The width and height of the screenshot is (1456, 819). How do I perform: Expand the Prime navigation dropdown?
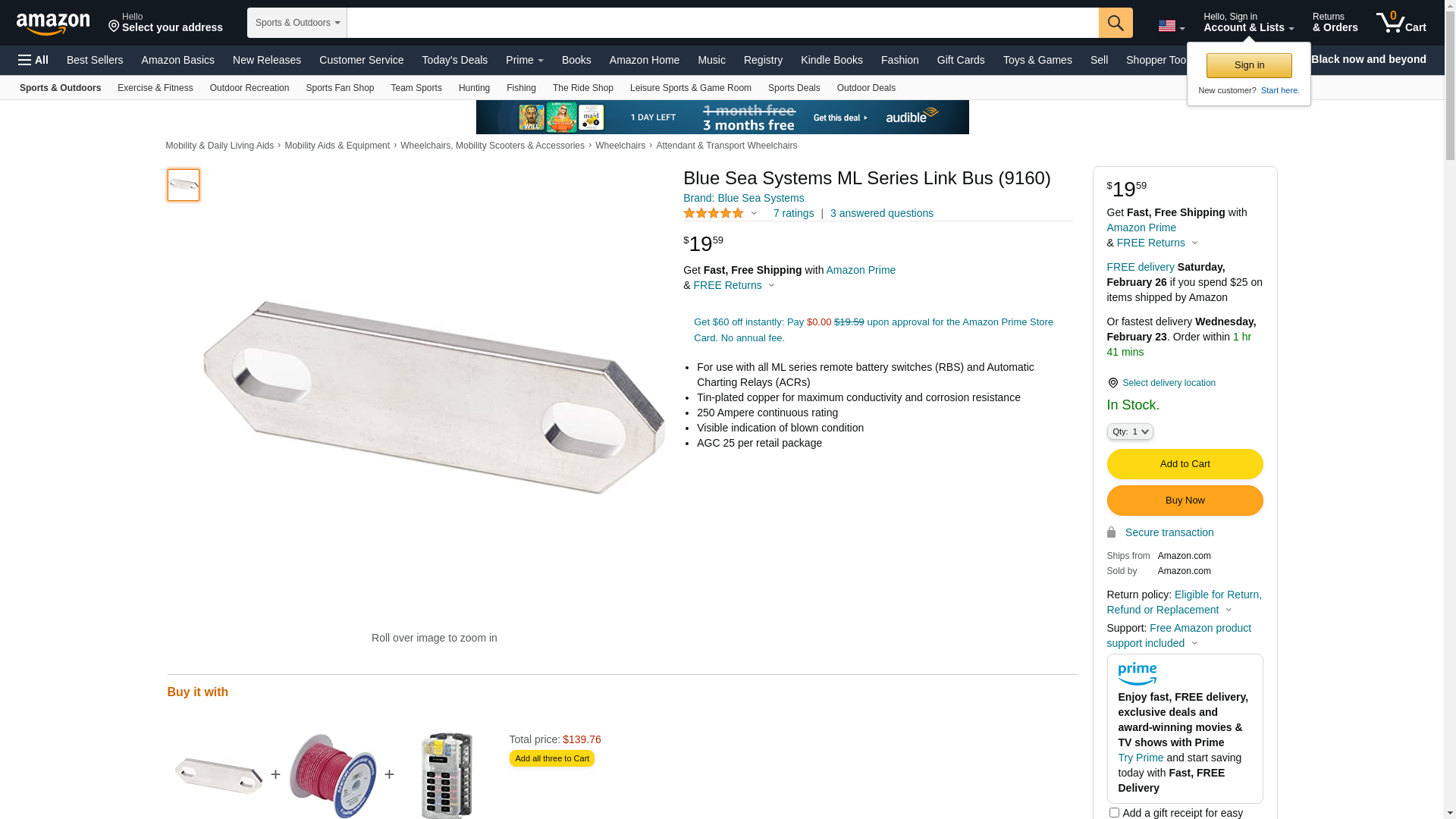[x=525, y=60]
